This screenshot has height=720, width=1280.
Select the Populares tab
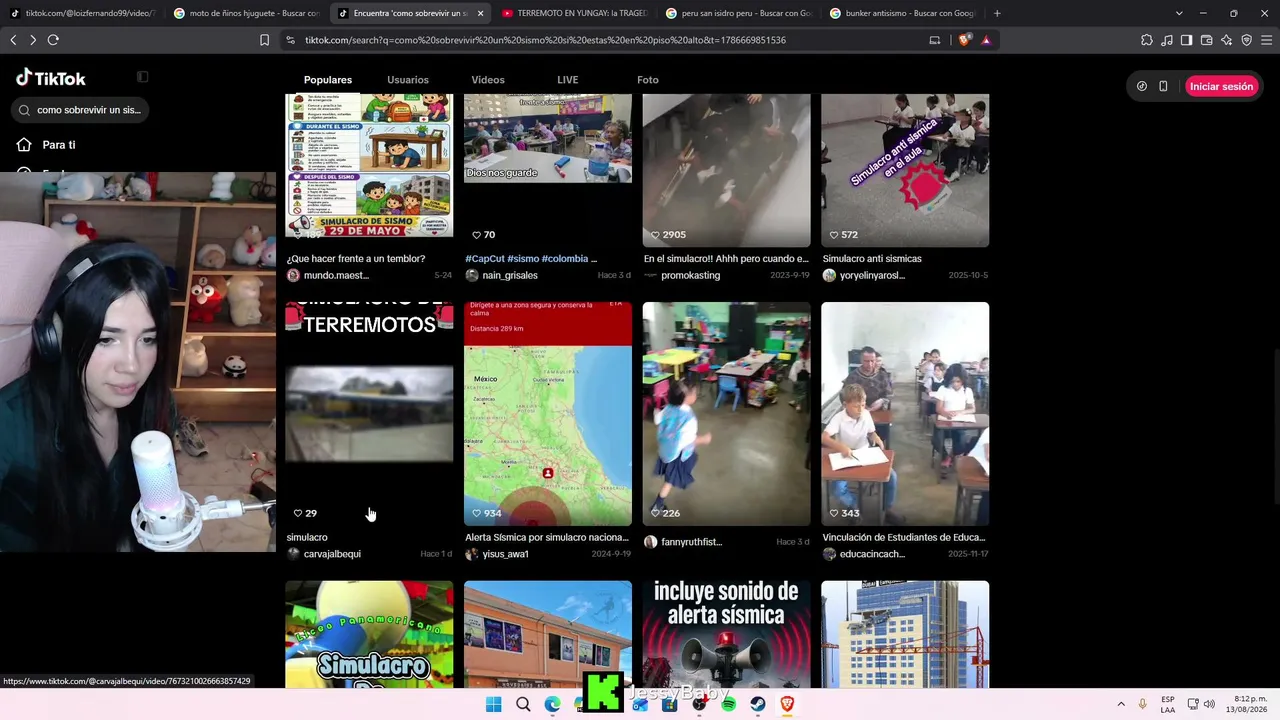tap(328, 80)
